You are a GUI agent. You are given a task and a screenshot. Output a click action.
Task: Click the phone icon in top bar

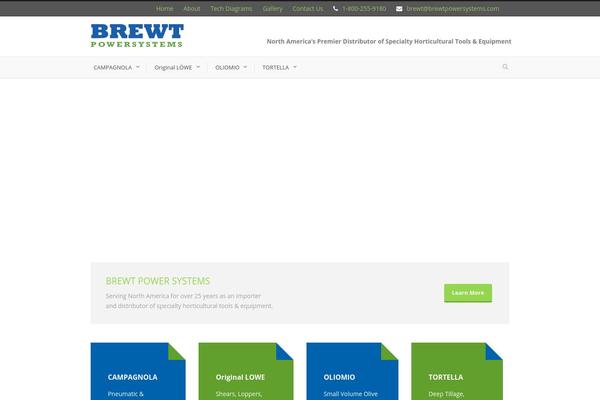coord(335,8)
